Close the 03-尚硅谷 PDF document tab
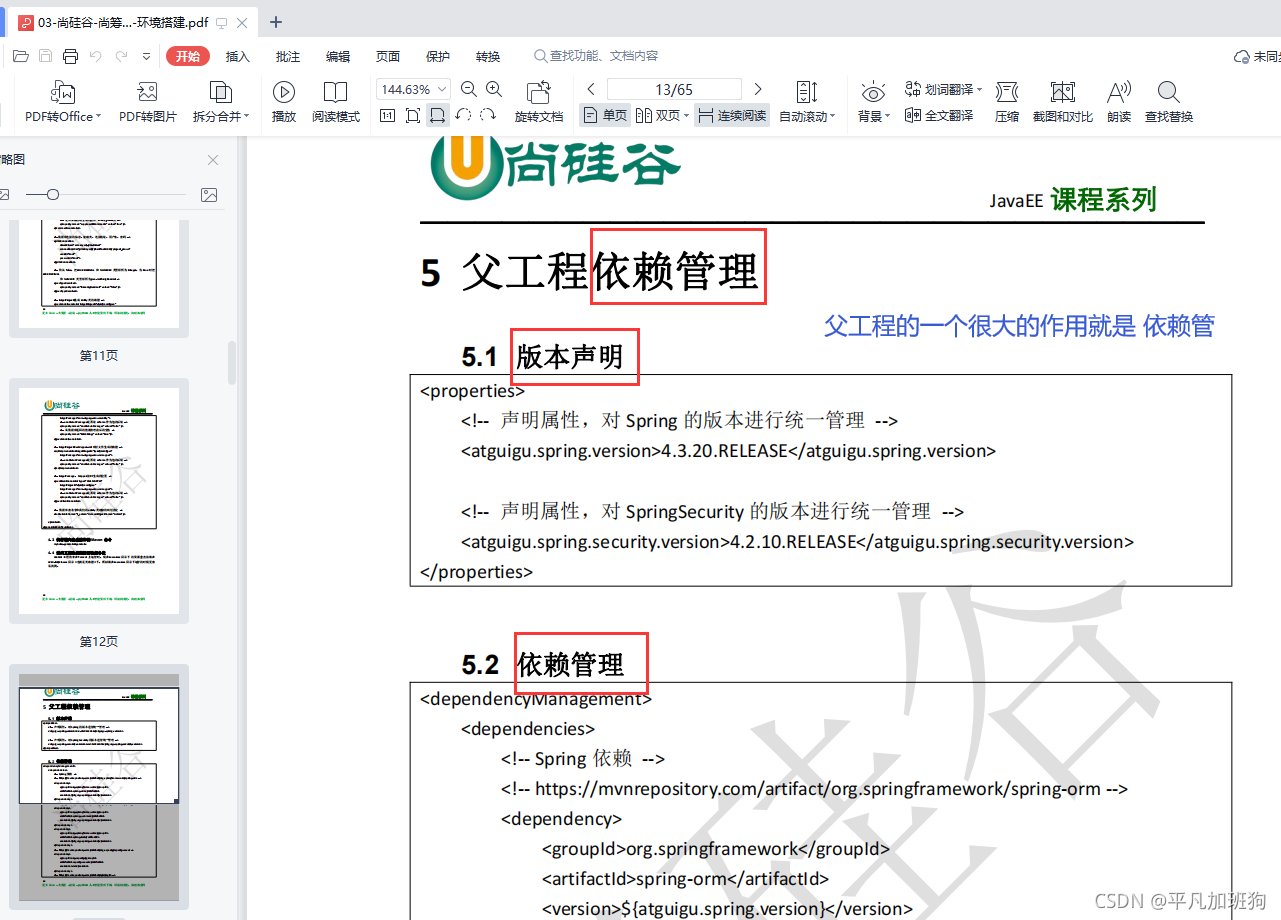The image size is (1281, 920). (242, 22)
